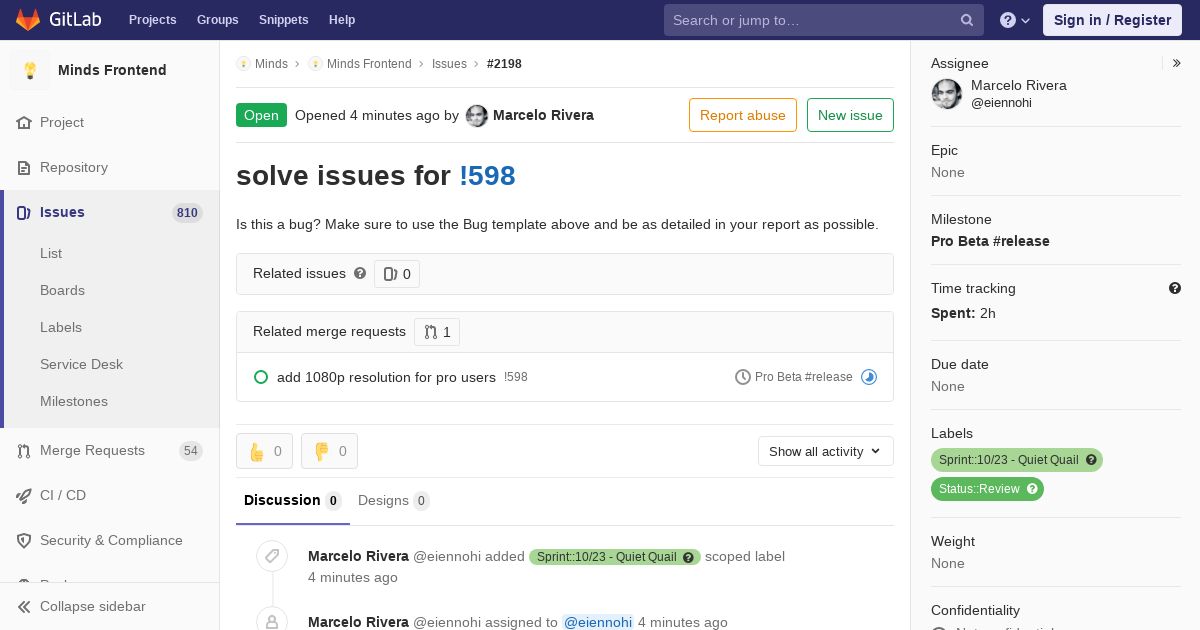The height and width of the screenshot is (630, 1200).
Task: Click the Pro Beta #release milestone
Action: pyautogui.click(x=990, y=241)
